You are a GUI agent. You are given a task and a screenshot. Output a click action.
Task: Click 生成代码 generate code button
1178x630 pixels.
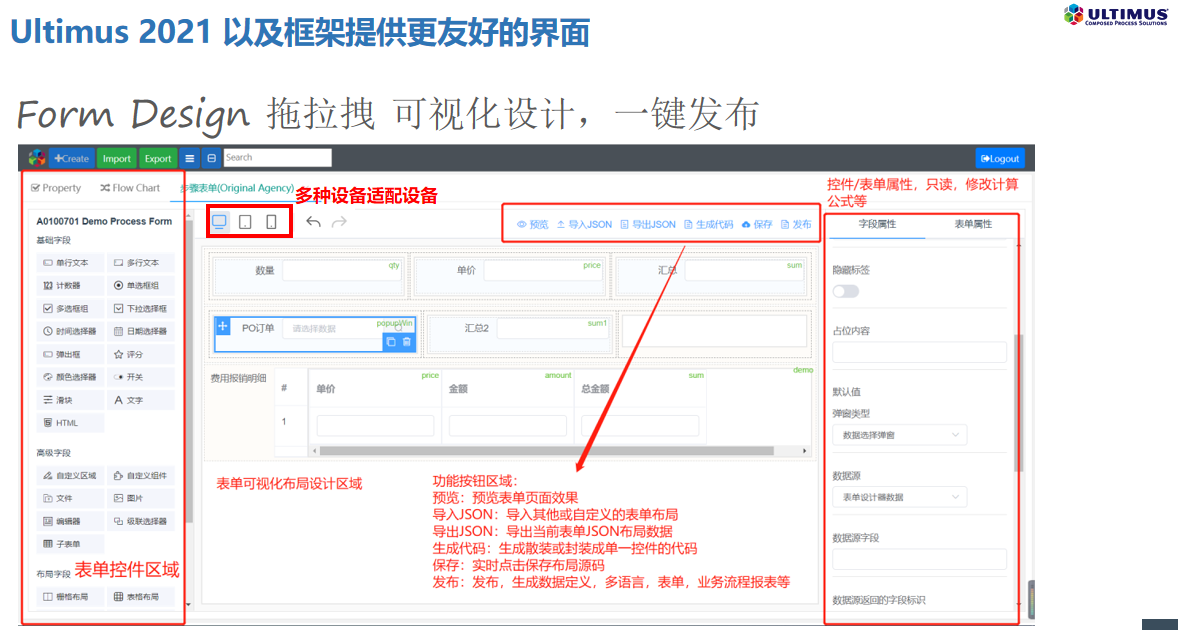[x=708, y=225]
